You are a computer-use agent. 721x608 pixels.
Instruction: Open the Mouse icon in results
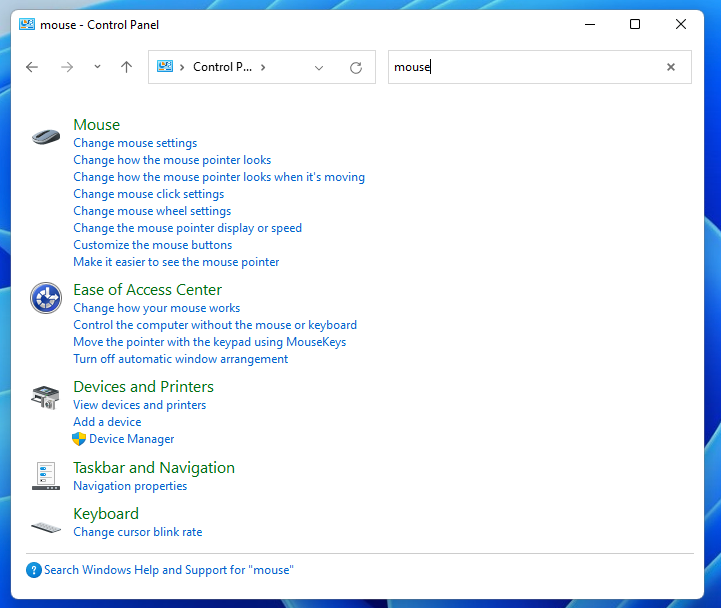[x=46, y=137]
